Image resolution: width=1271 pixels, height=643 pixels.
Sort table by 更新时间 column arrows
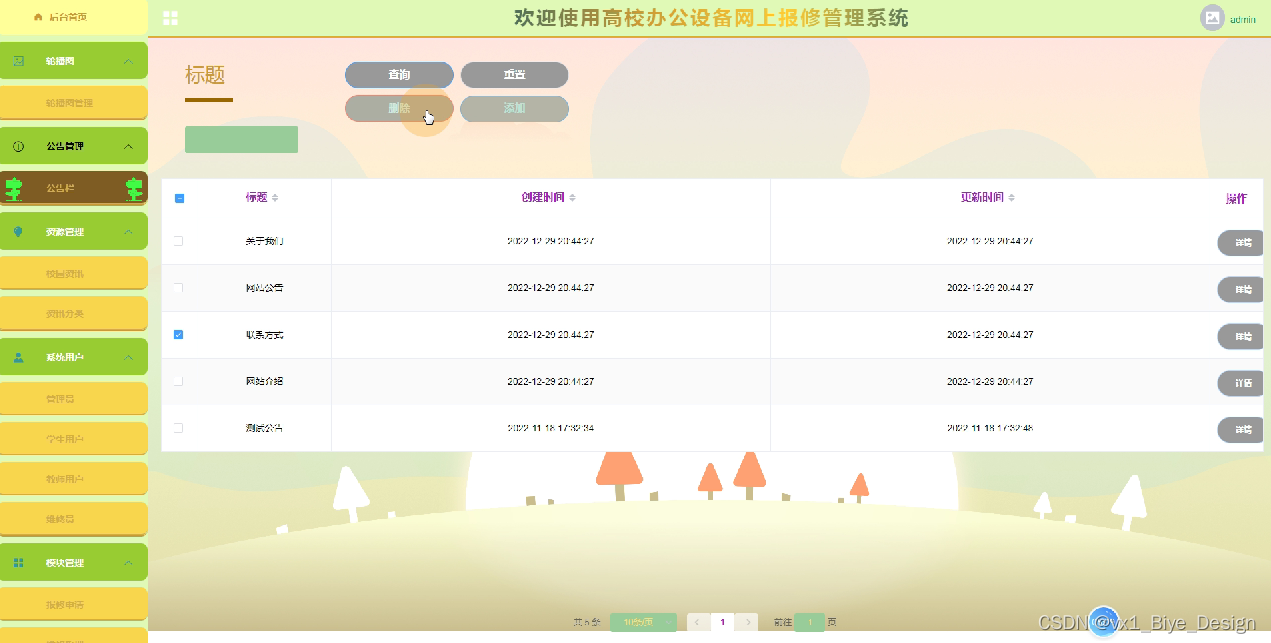[x=1011, y=198]
